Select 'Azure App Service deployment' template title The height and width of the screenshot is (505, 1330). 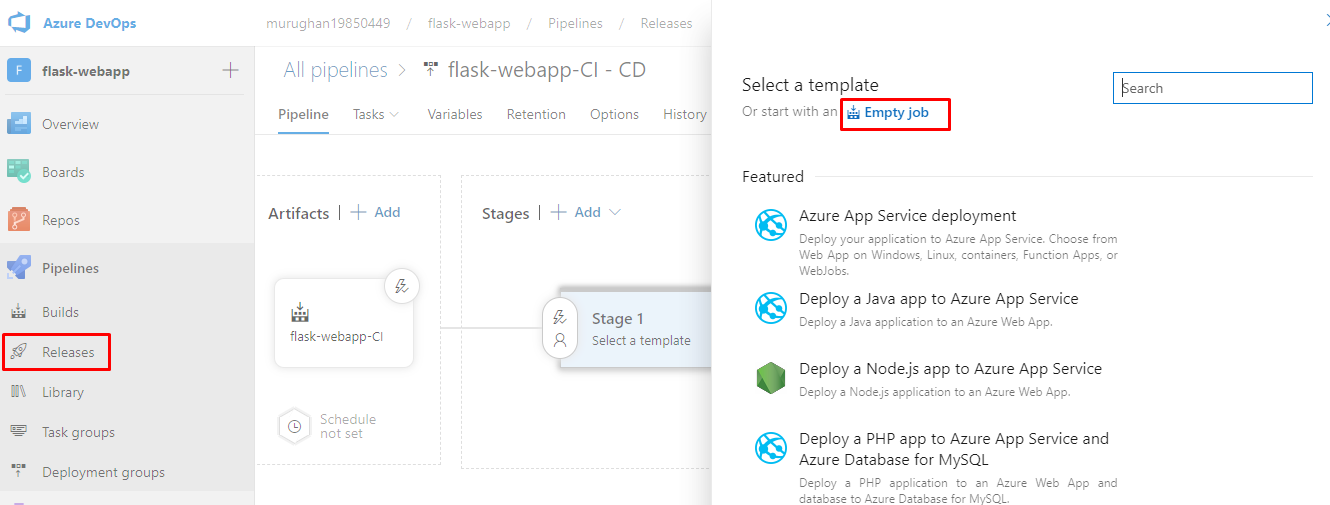[907, 215]
